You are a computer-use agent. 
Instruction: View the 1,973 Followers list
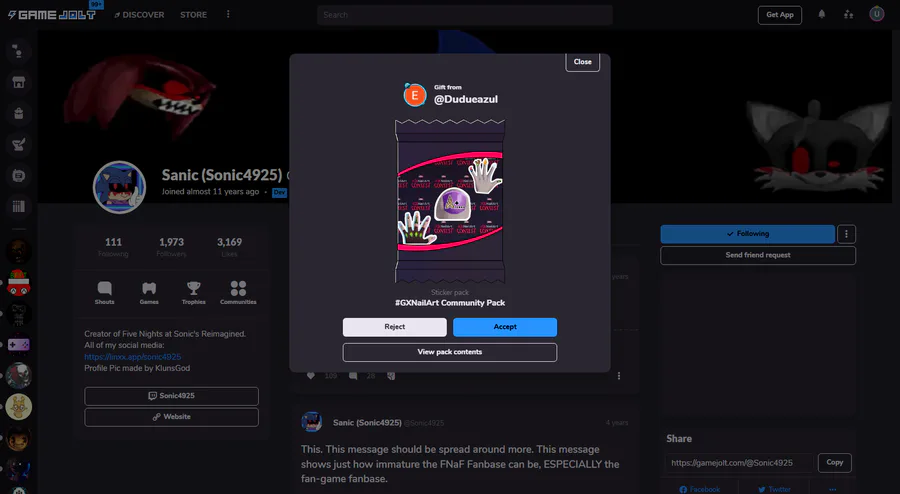coord(171,247)
